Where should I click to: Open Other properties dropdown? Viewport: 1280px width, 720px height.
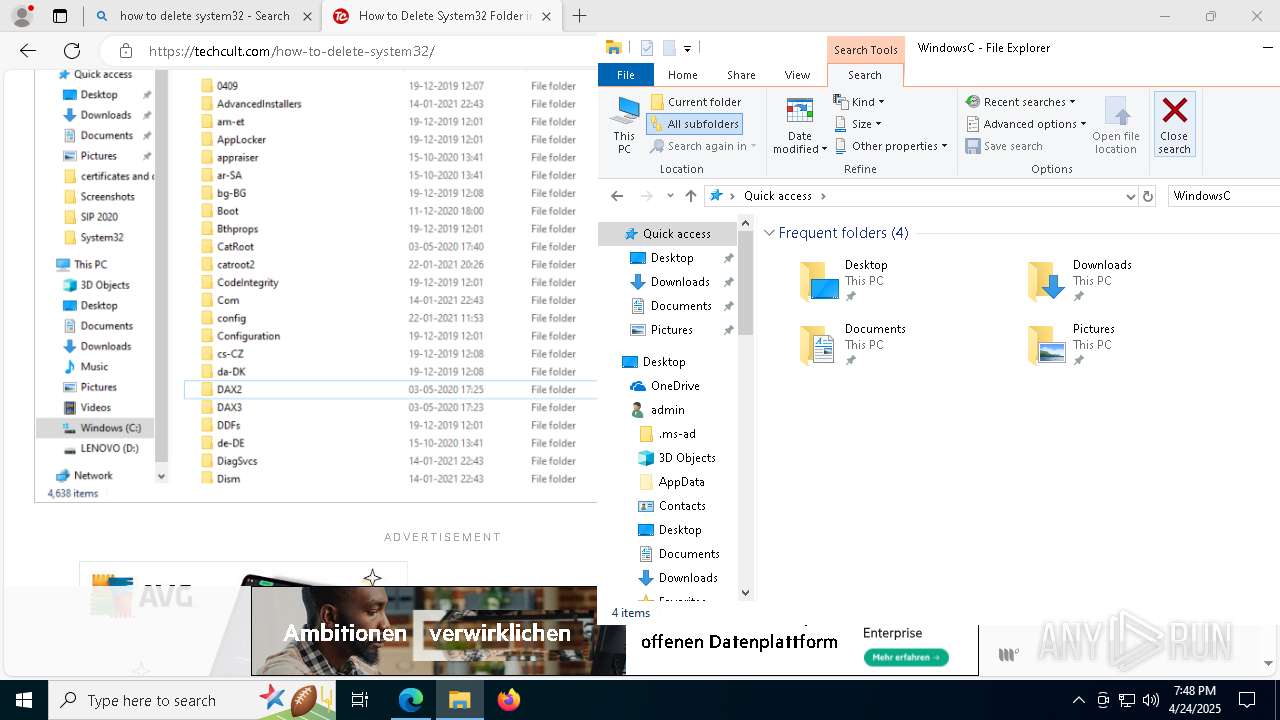pos(891,146)
